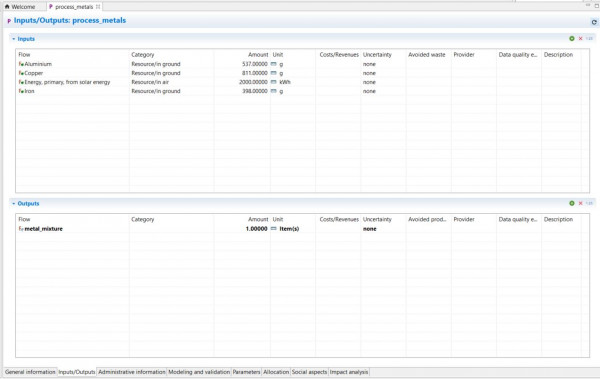Click the unit icon in the Aluminium row
The width and height of the screenshot is (600, 379).
(x=274, y=64)
